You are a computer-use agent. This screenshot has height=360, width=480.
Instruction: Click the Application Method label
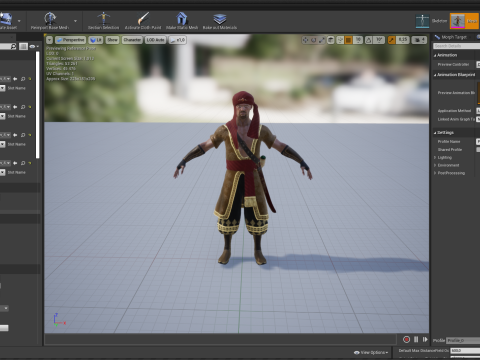(454, 111)
